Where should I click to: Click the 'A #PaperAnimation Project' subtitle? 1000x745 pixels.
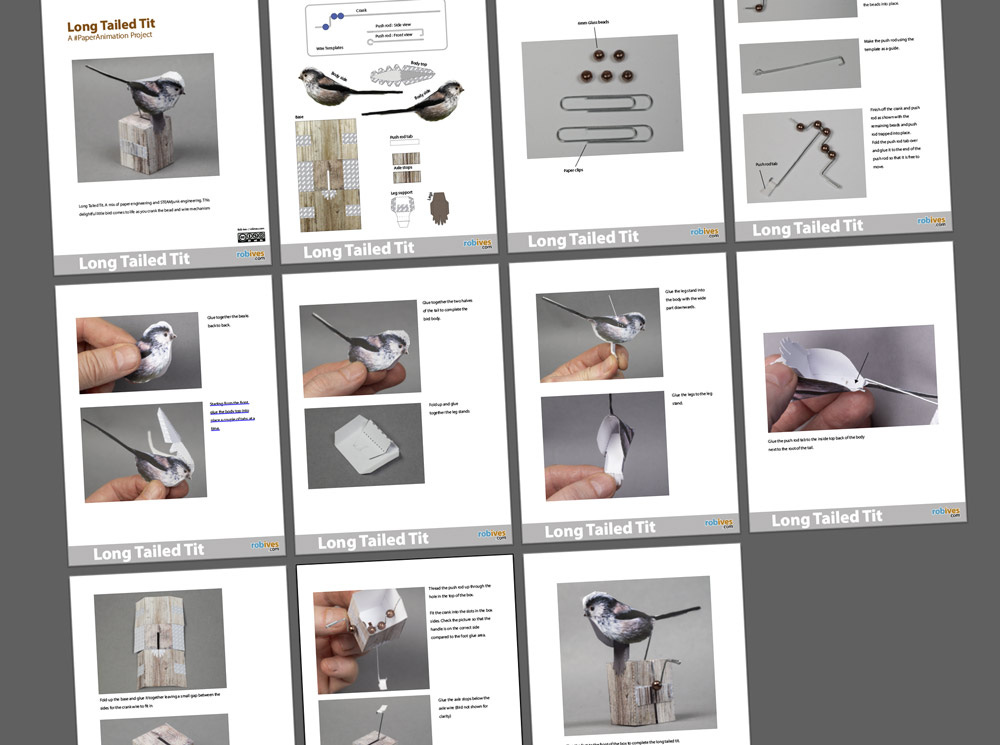[110, 36]
